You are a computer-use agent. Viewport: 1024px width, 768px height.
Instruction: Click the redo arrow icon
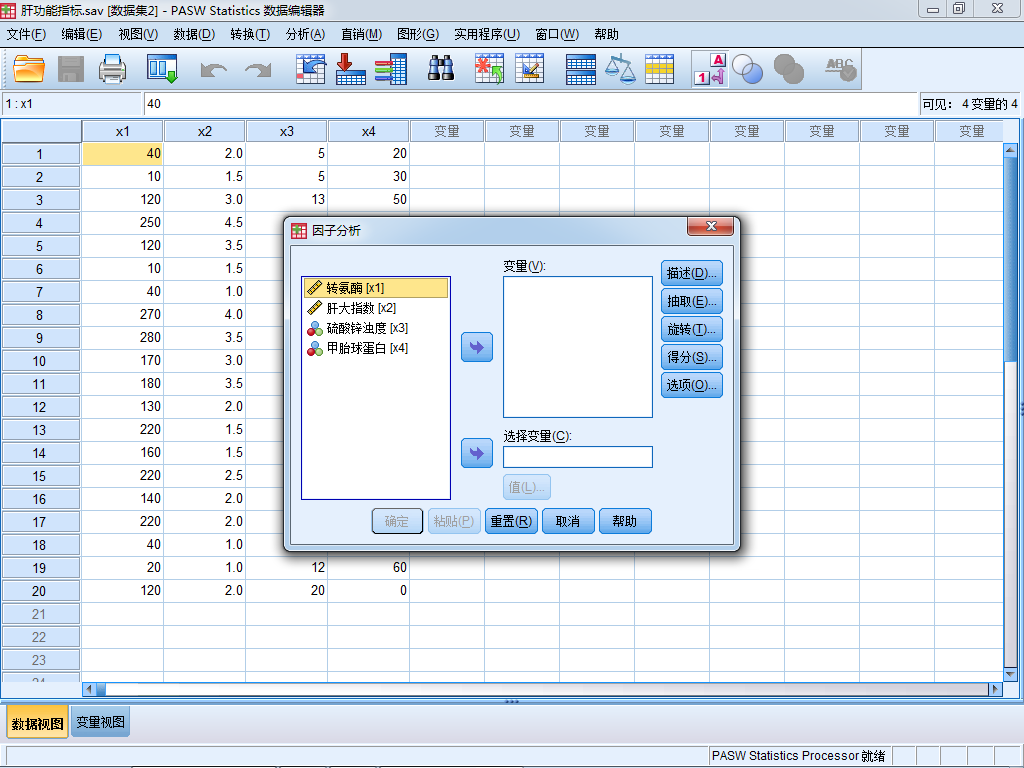click(x=258, y=70)
